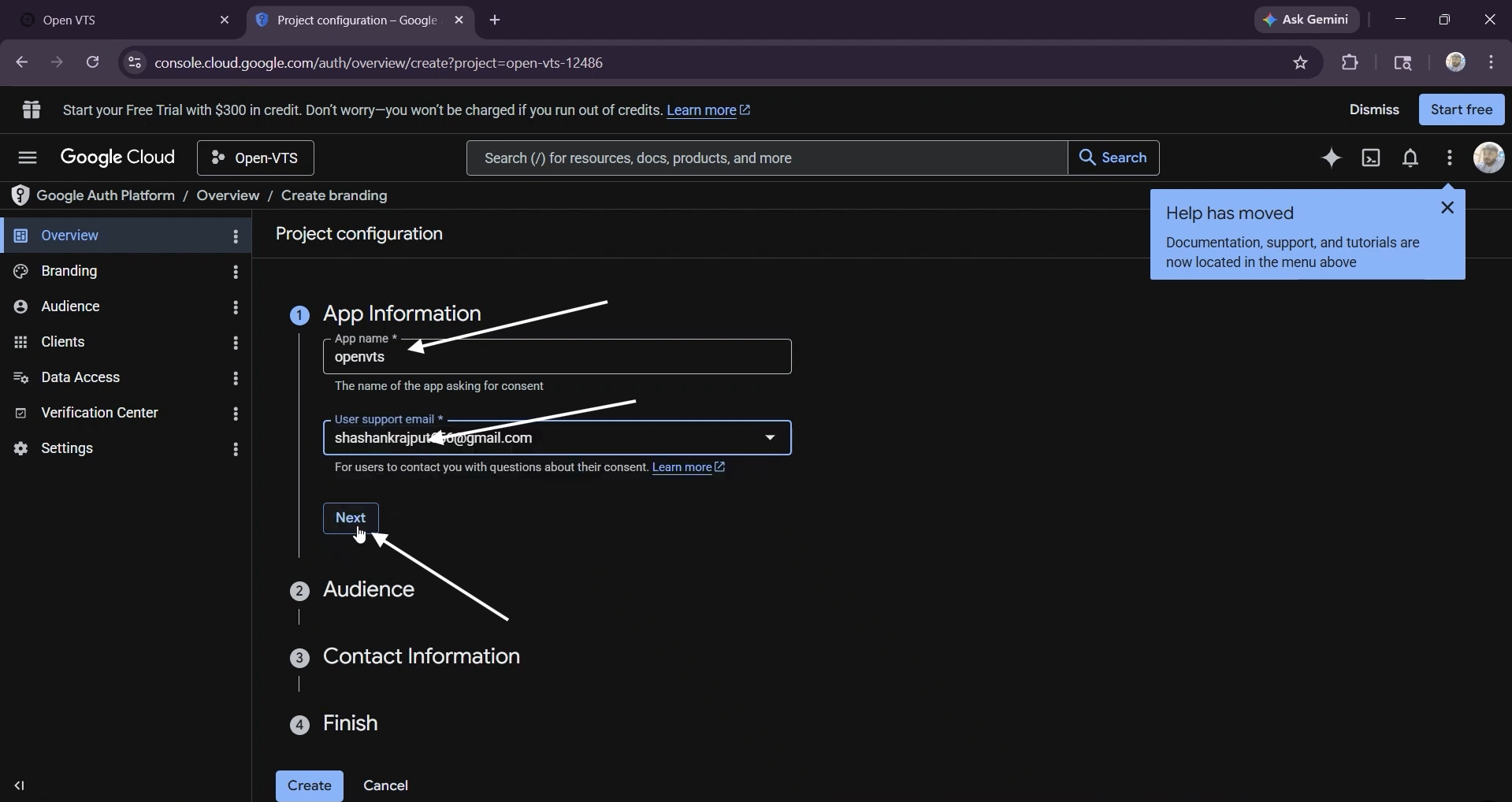The width and height of the screenshot is (1512, 802).
Task: Open the Open-VTS project selector
Action: [x=256, y=158]
